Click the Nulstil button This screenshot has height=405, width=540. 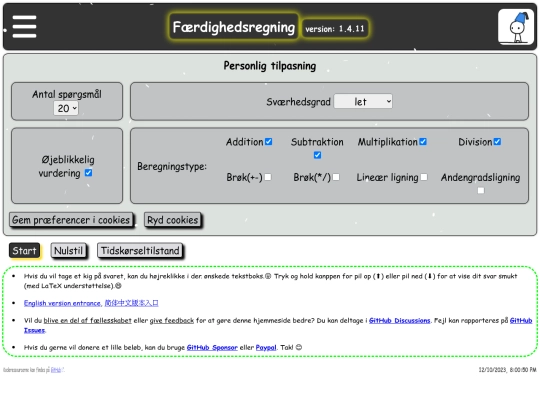click(x=68, y=250)
